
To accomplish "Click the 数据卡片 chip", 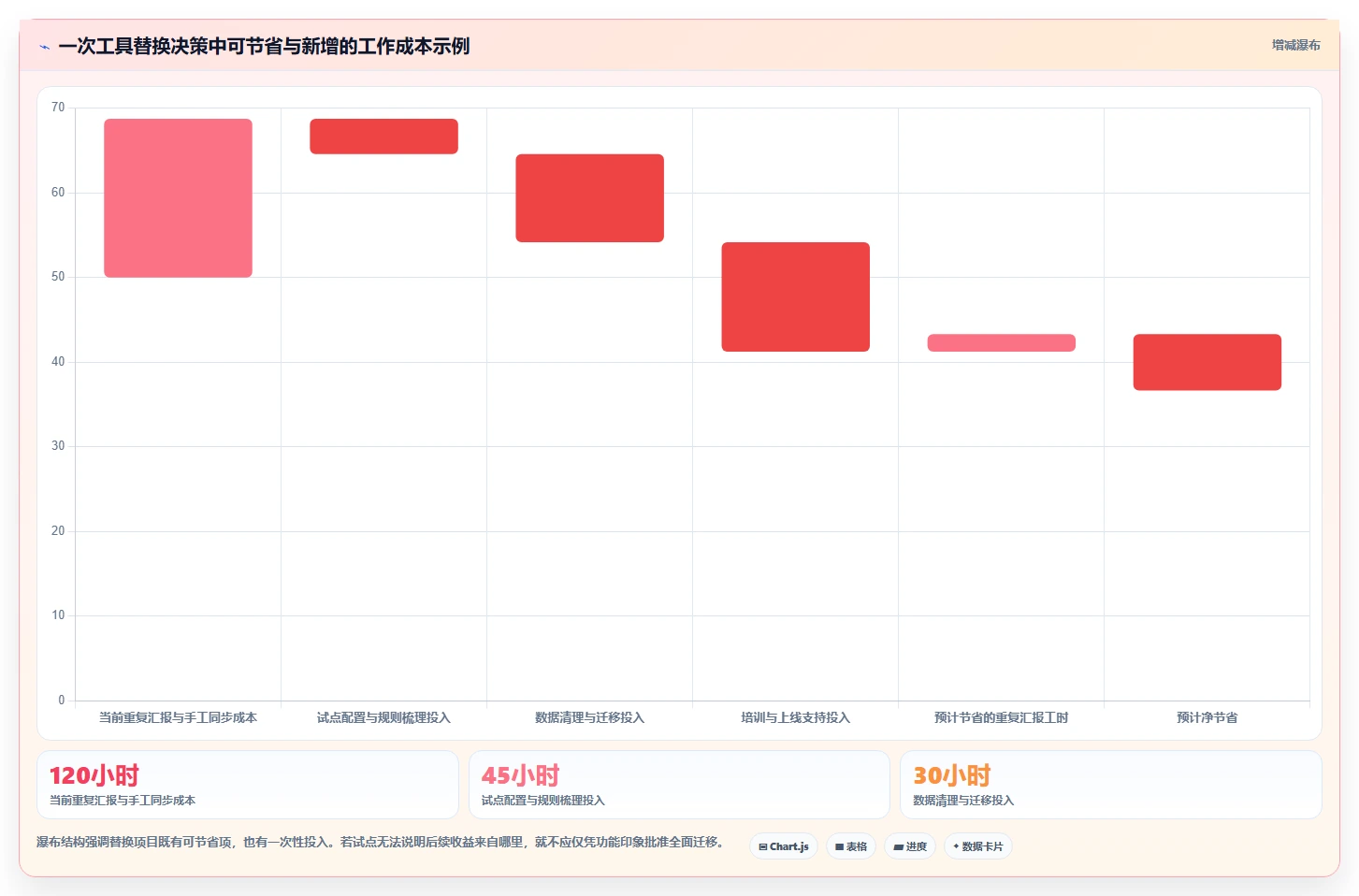I will pyautogui.click(x=978, y=846).
